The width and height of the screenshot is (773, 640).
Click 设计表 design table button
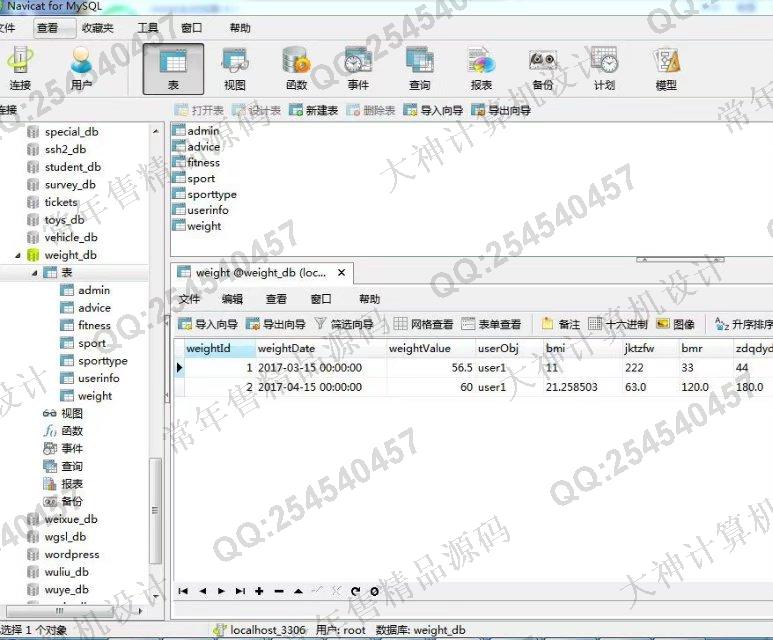point(256,110)
